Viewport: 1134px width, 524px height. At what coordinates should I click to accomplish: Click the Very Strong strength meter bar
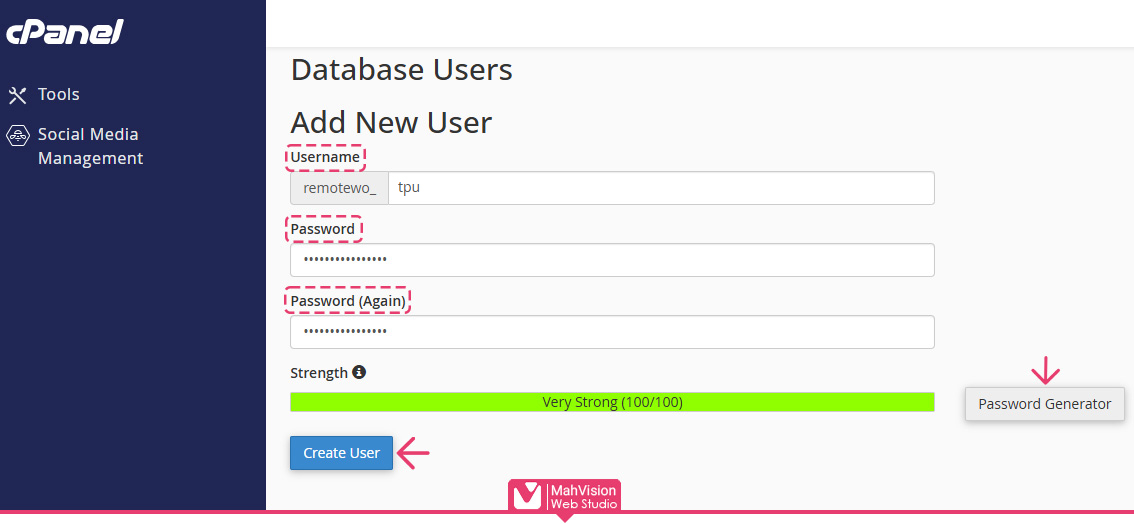[x=612, y=402]
